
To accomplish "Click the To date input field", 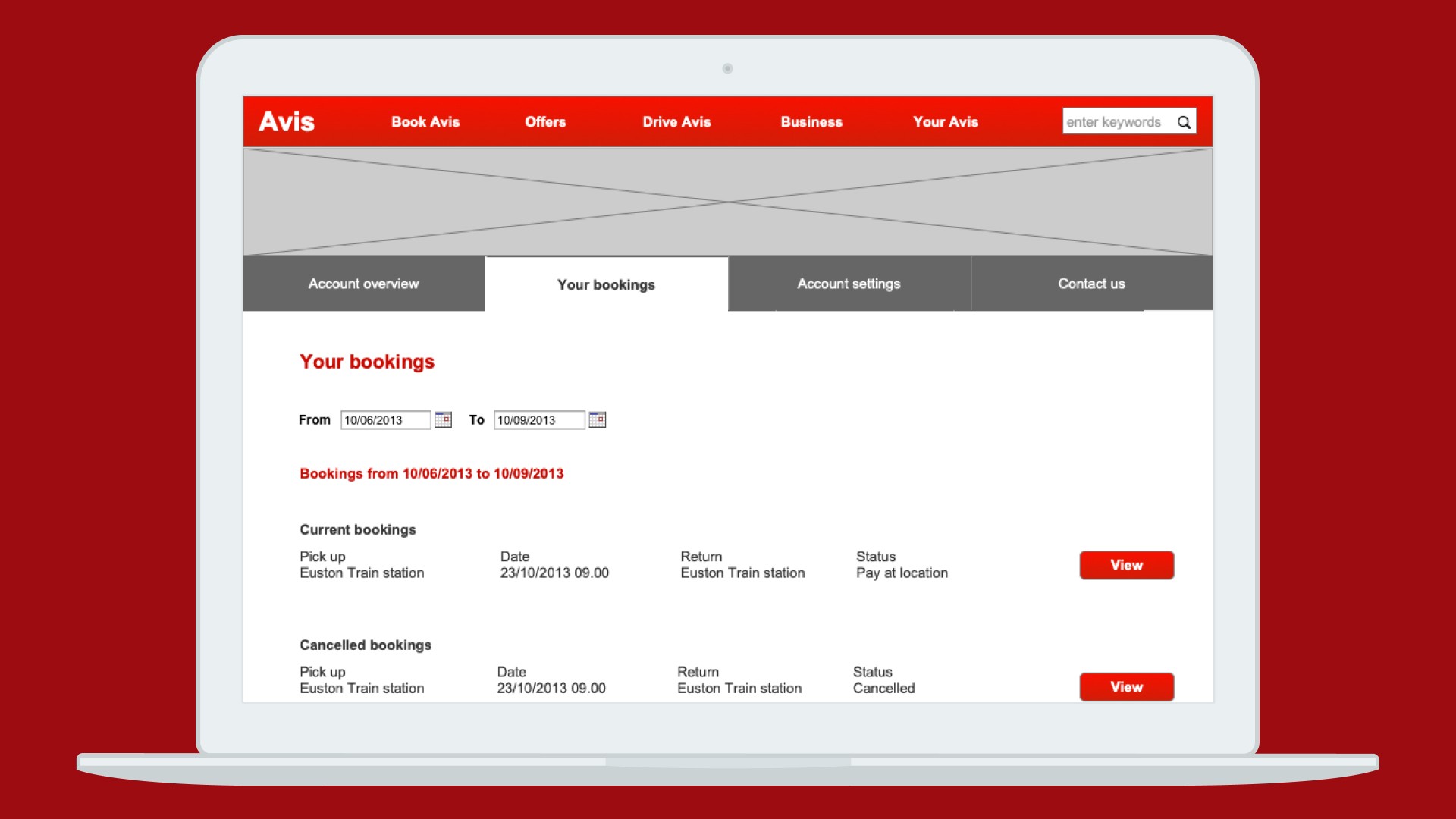I will (538, 420).
